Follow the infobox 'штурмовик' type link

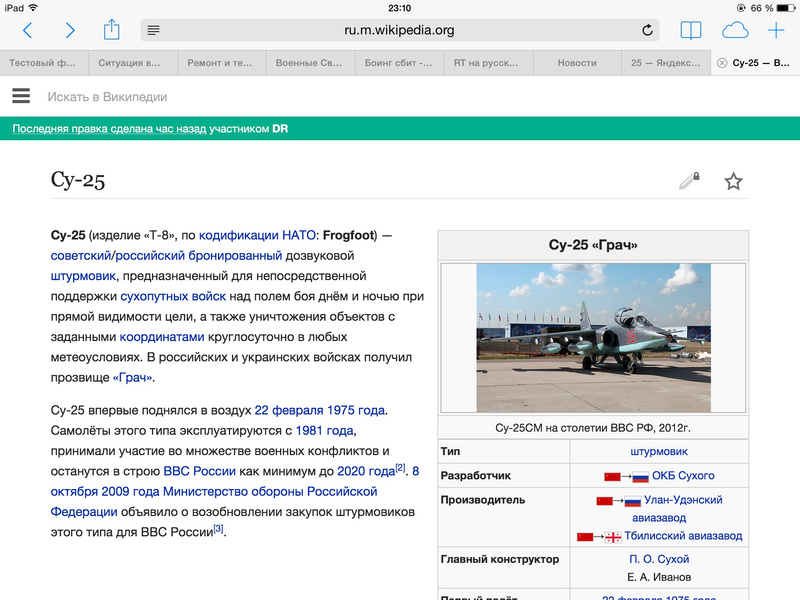pyautogui.click(x=659, y=452)
